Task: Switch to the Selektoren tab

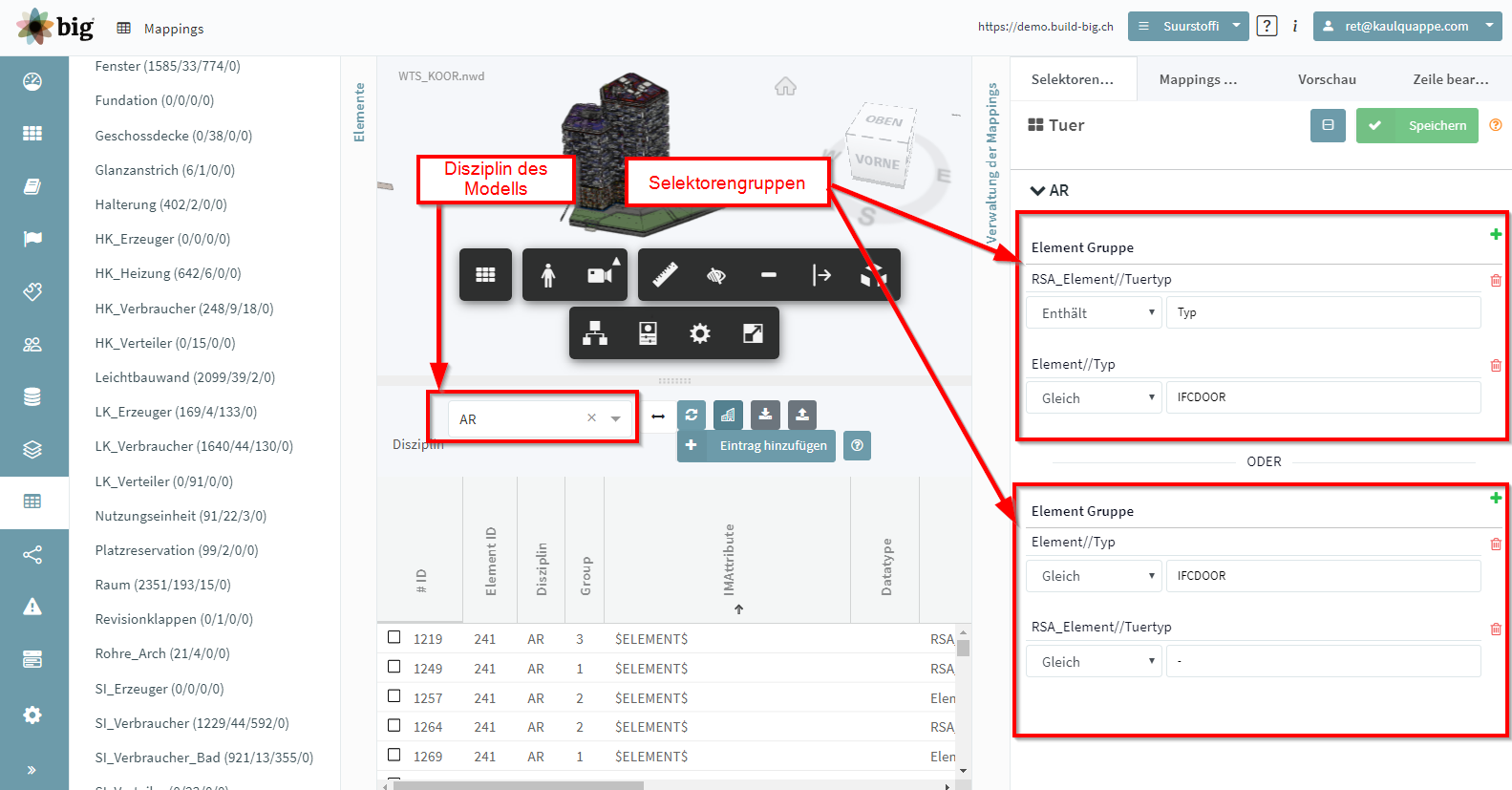Action: (x=1073, y=79)
